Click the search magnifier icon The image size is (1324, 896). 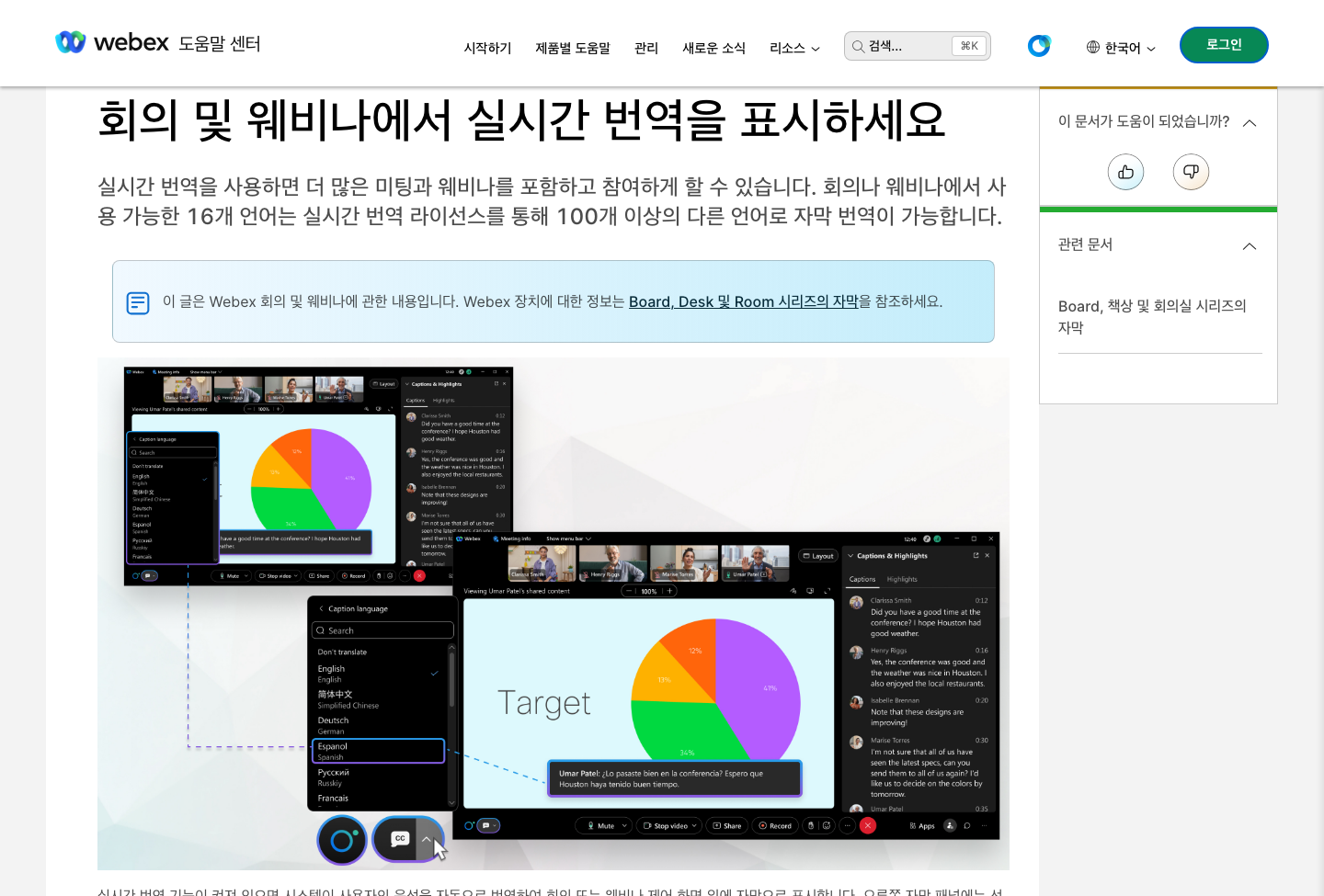(x=858, y=46)
